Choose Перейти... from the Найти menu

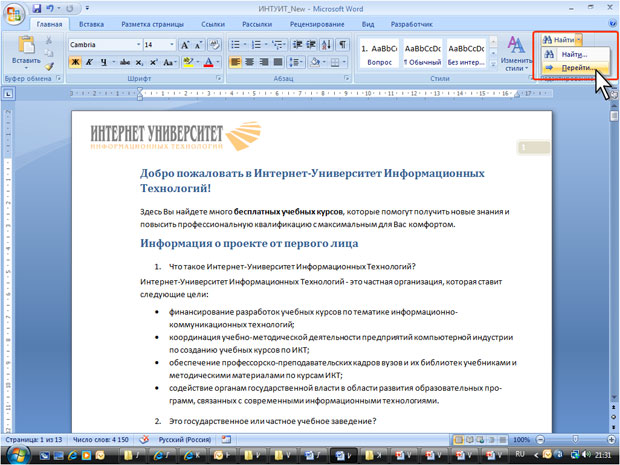(575, 68)
